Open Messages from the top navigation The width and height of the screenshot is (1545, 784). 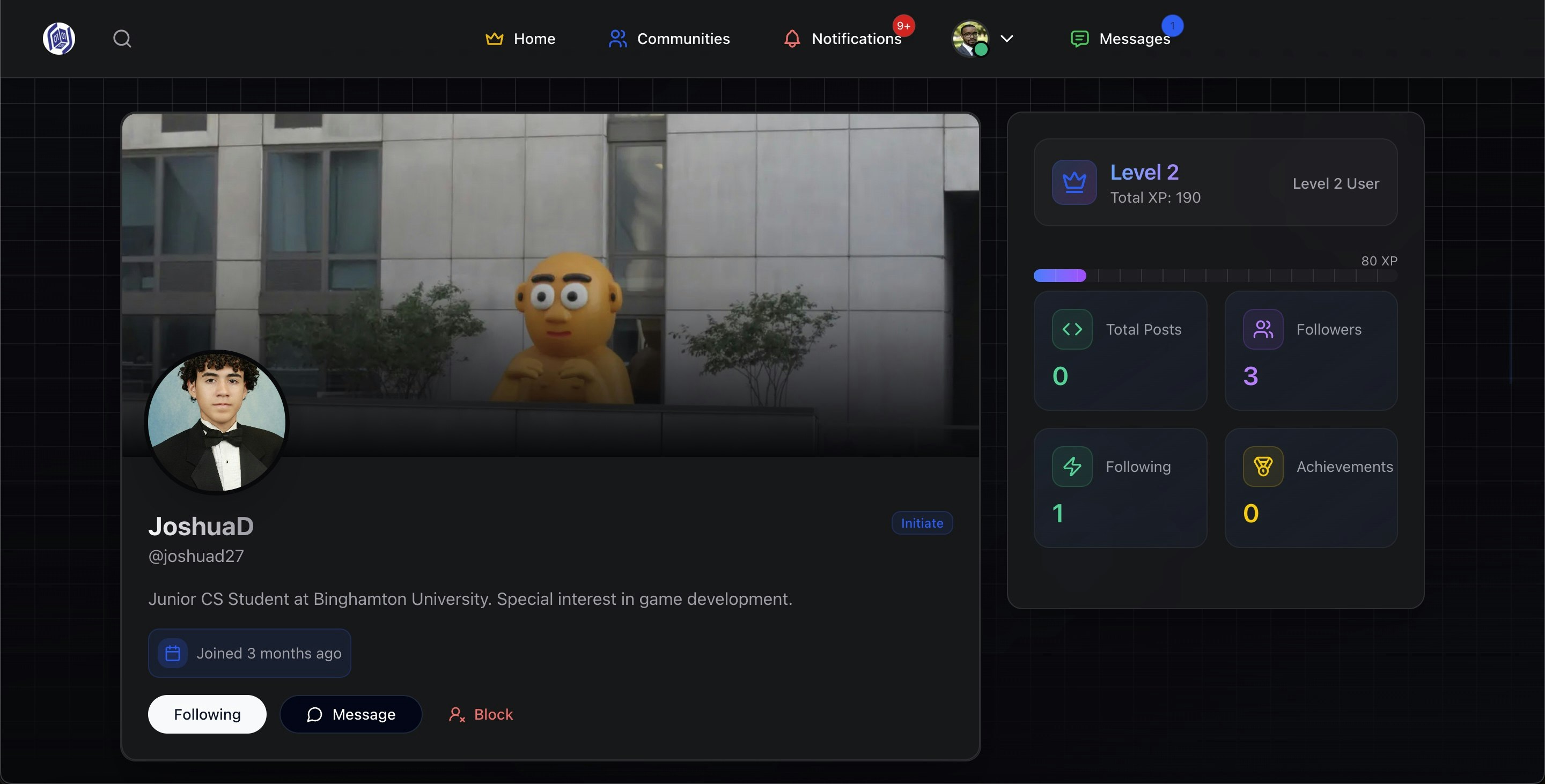click(x=1120, y=39)
